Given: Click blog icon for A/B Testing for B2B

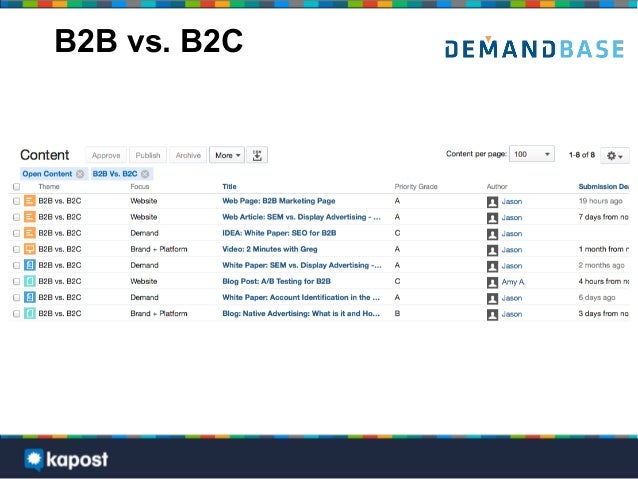Looking at the screenshot, I should (x=30, y=281).
